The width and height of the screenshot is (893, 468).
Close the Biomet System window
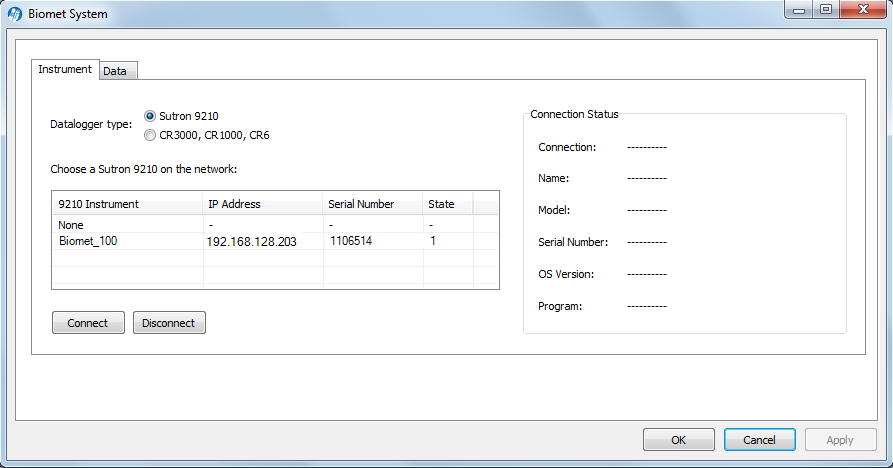(863, 10)
